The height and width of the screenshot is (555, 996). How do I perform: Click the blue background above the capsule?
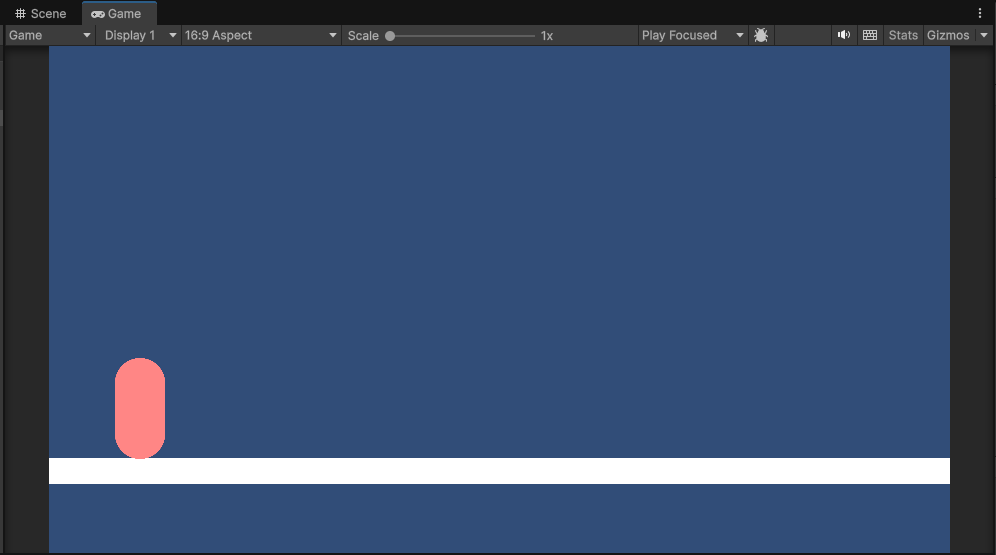pyautogui.click(x=140, y=250)
